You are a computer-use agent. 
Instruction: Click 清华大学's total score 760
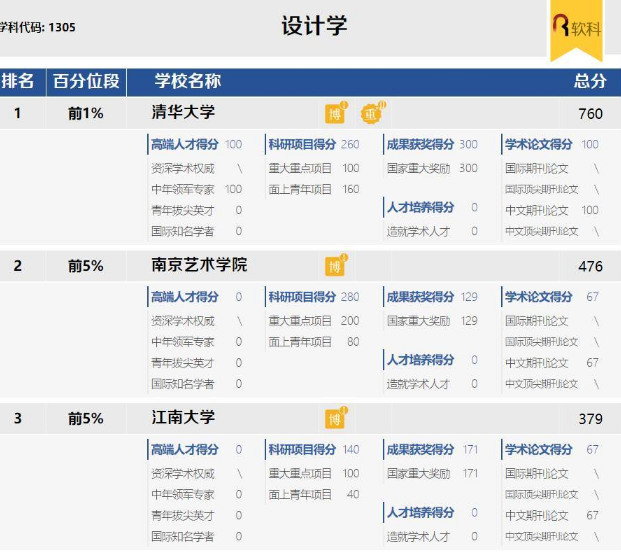[x=590, y=114]
